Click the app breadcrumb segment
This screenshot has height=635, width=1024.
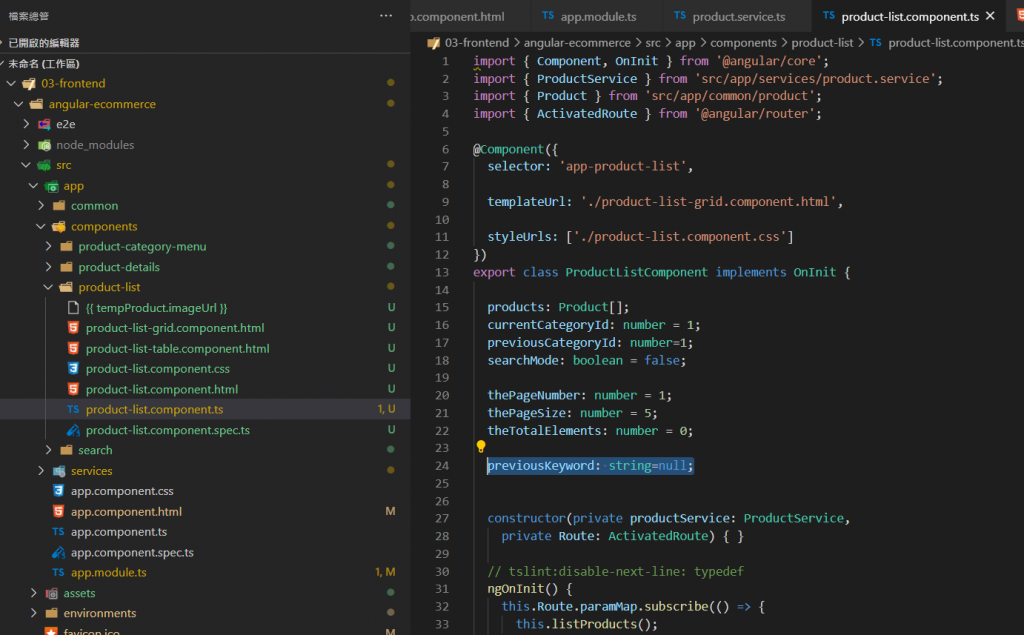pyautogui.click(x=685, y=43)
